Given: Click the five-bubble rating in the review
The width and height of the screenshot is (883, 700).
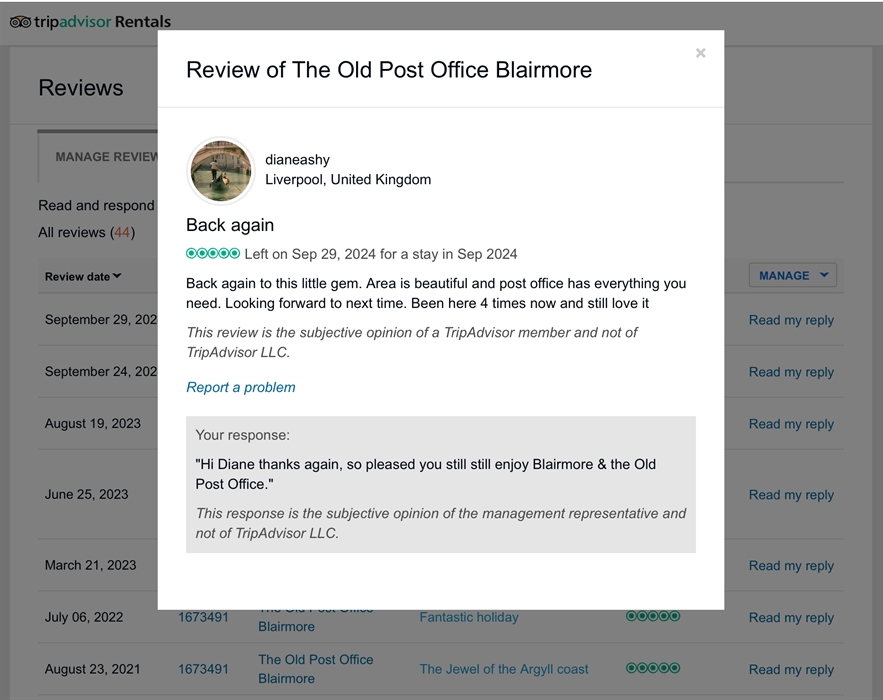Looking at the screenshot, I should click(x=213, y=254).
